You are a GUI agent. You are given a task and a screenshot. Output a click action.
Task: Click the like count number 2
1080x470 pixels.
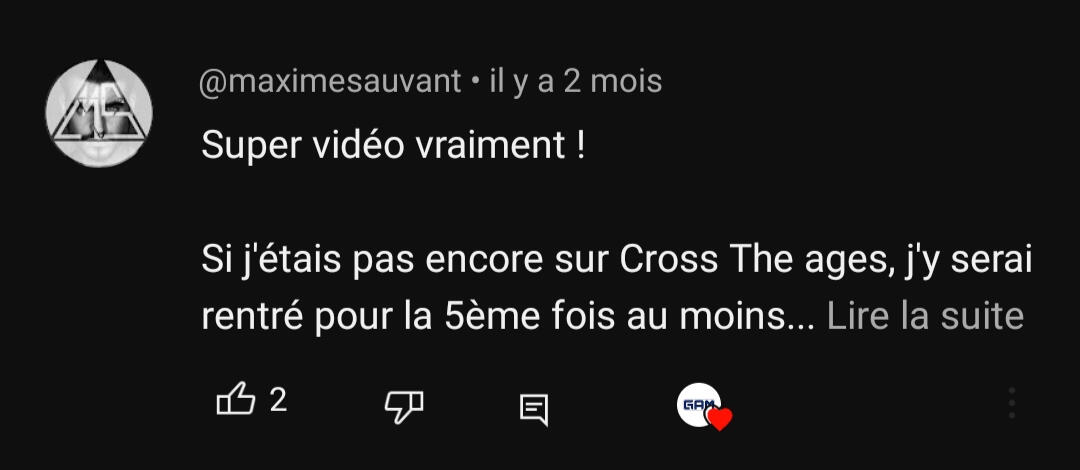pyautogui.click(x=278, y=400)
